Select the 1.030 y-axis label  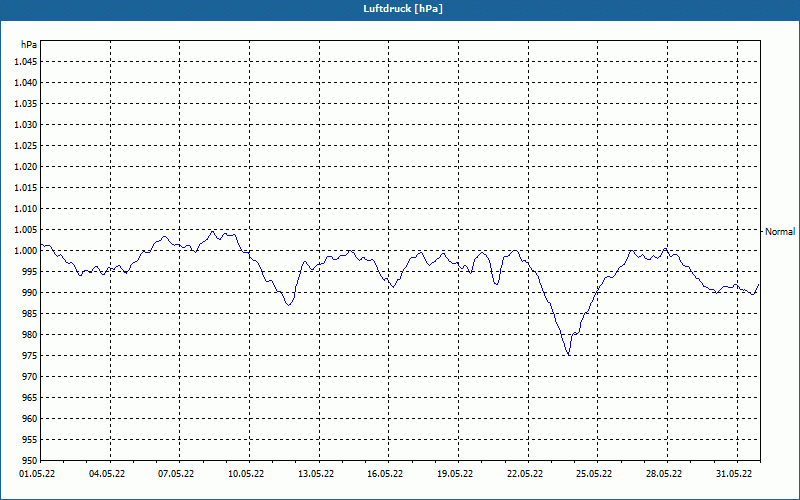[x=26, y=124]
